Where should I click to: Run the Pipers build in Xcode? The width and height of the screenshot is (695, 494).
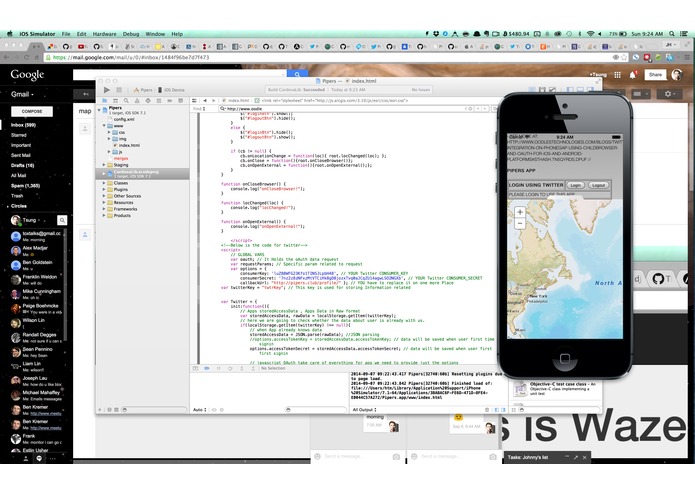click(x=107, y=90)
